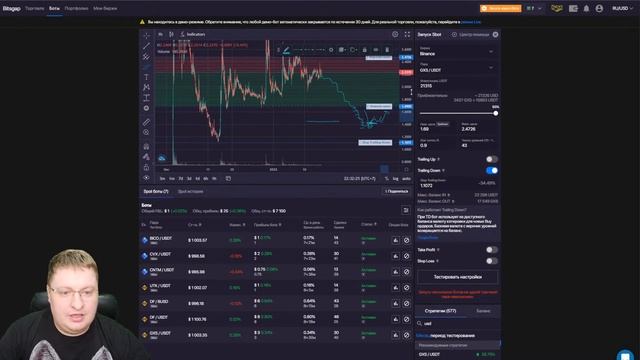Click the lock icon in the floating drawing toolbar
Viewport: 640px width, 360px height.
tap(364, 50)
